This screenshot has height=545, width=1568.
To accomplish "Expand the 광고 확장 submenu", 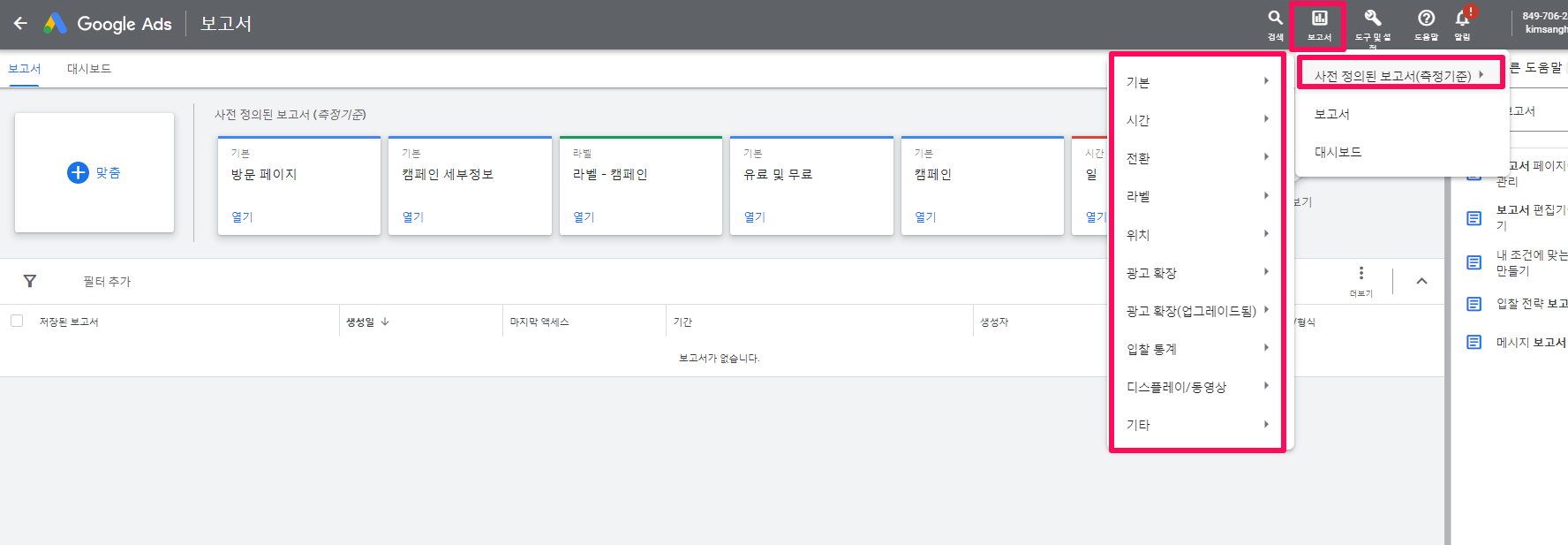I will click(x=1196, y=273).
